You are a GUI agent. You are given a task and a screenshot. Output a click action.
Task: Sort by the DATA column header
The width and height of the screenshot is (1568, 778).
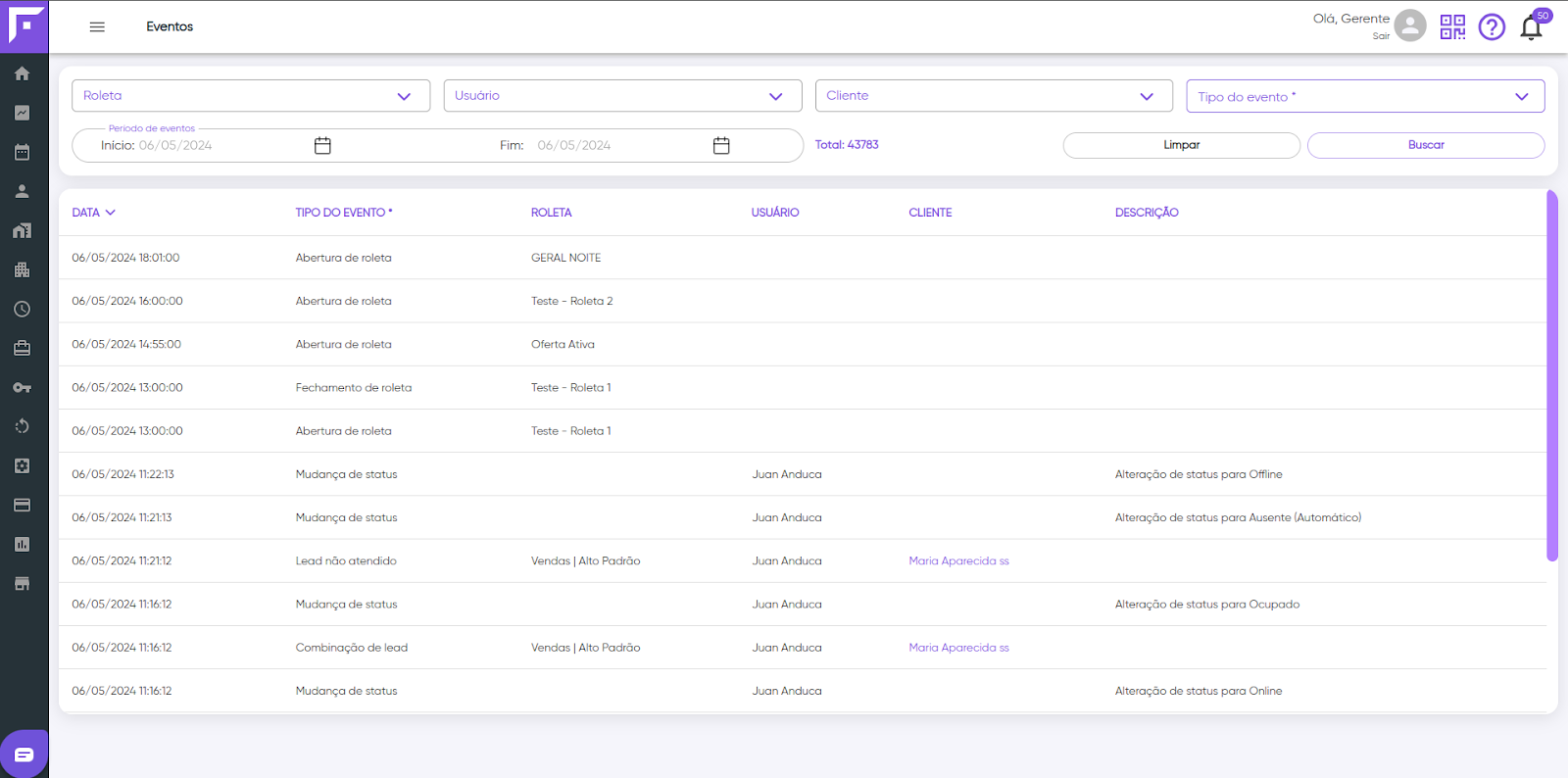pos(93,213)
